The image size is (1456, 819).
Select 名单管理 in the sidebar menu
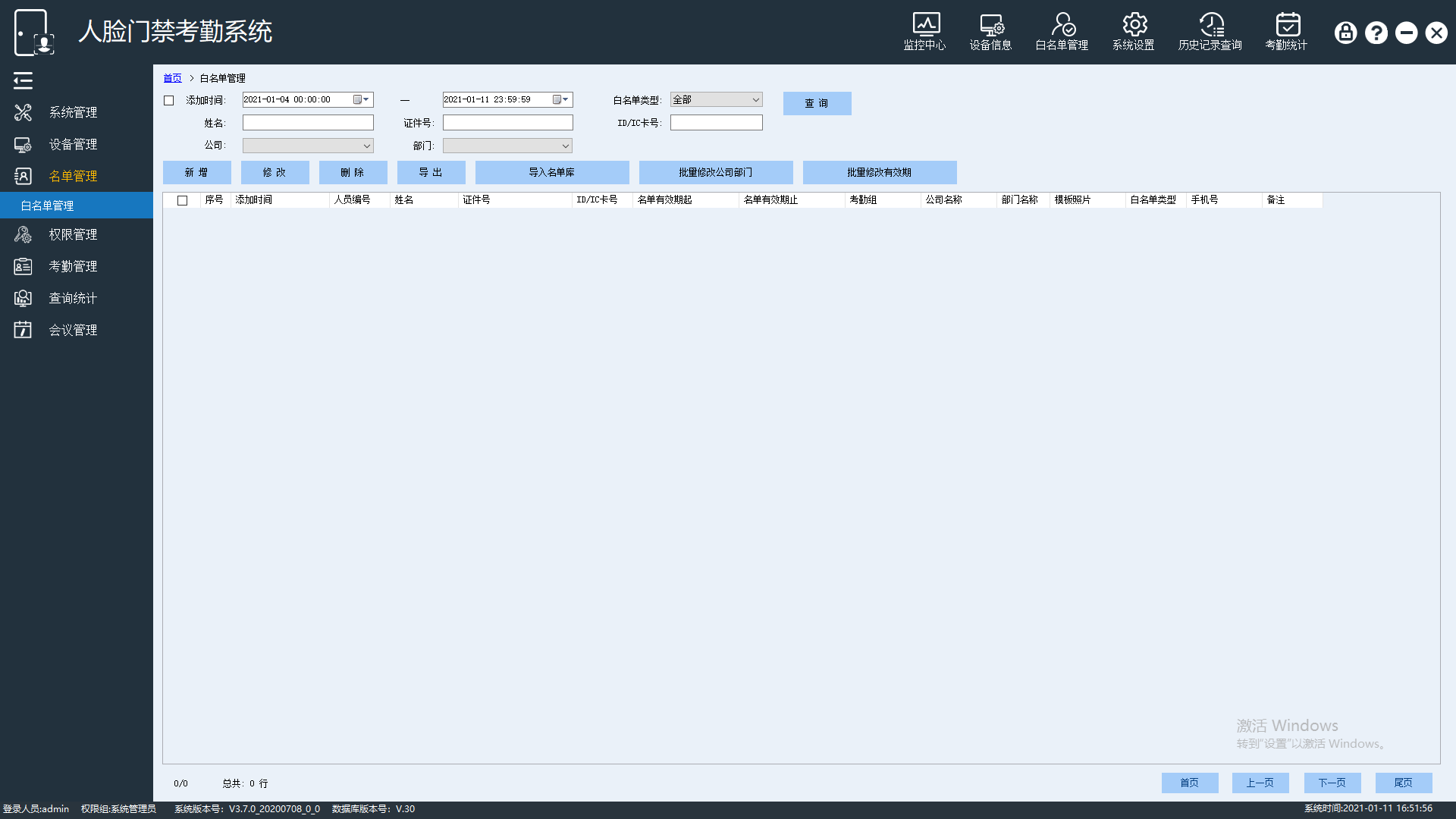point(74,176)
